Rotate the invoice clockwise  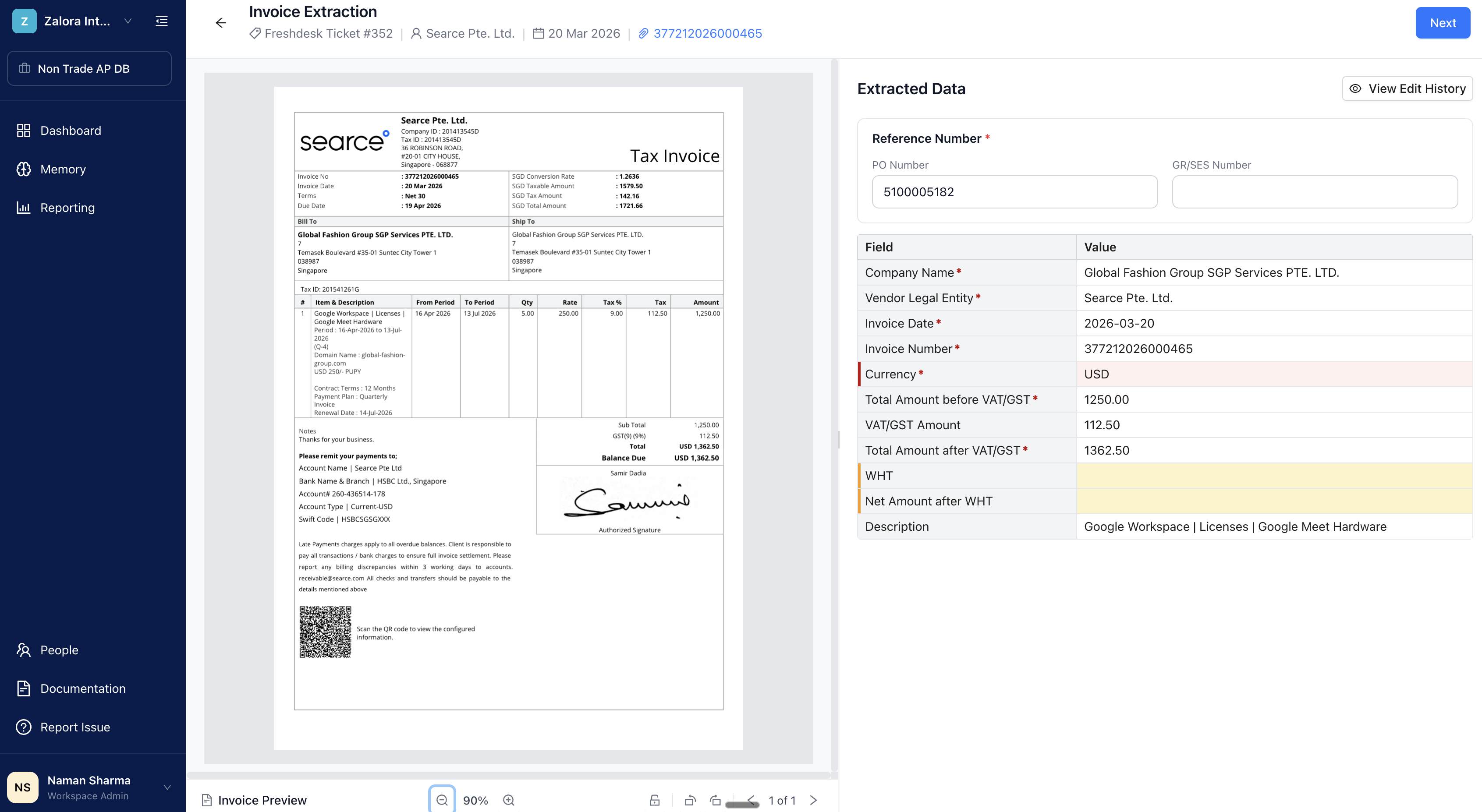[716, 800]
